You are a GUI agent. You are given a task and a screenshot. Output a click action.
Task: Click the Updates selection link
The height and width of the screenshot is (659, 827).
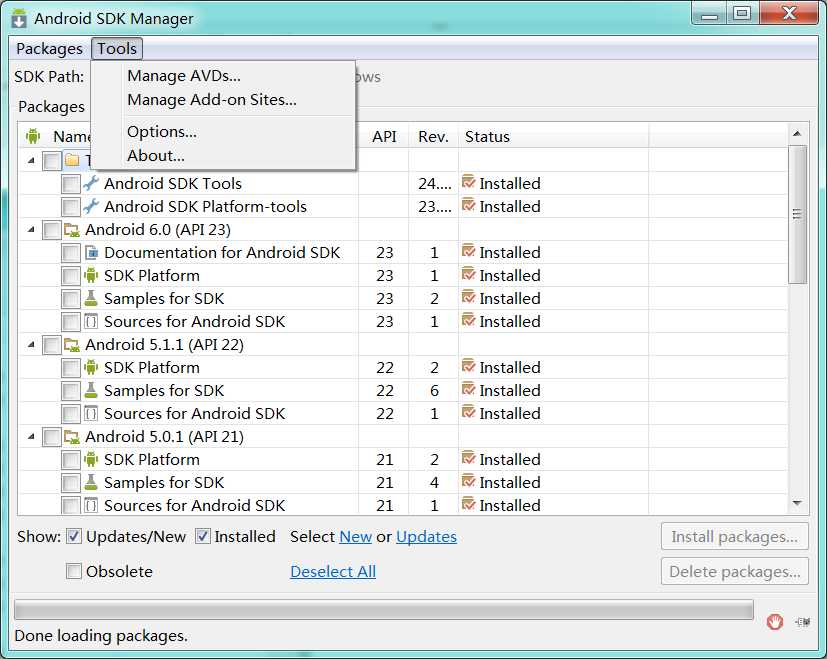[x=426, y=537]
